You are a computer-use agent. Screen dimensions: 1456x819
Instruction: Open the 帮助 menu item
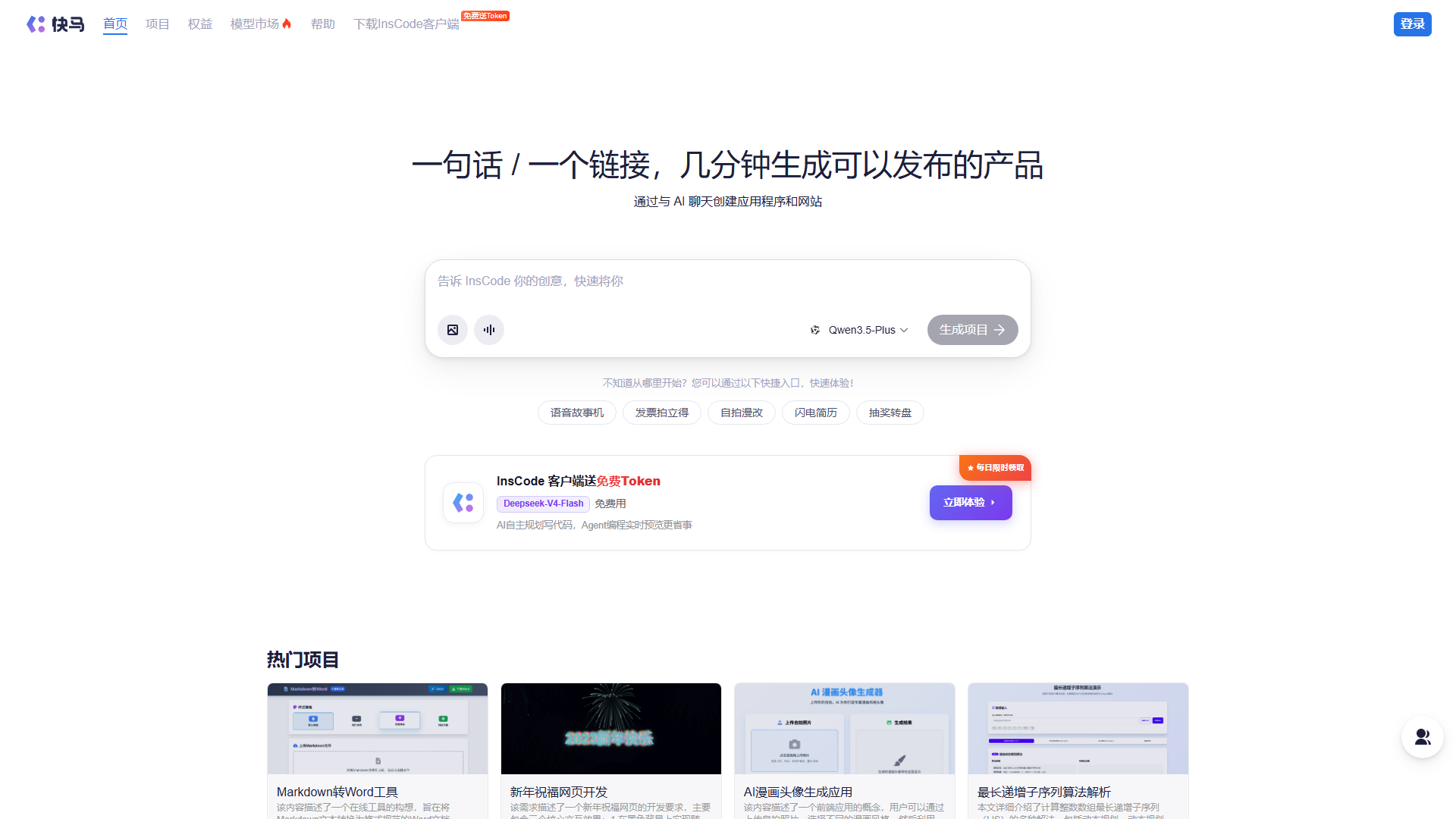[x=323, y=24]
